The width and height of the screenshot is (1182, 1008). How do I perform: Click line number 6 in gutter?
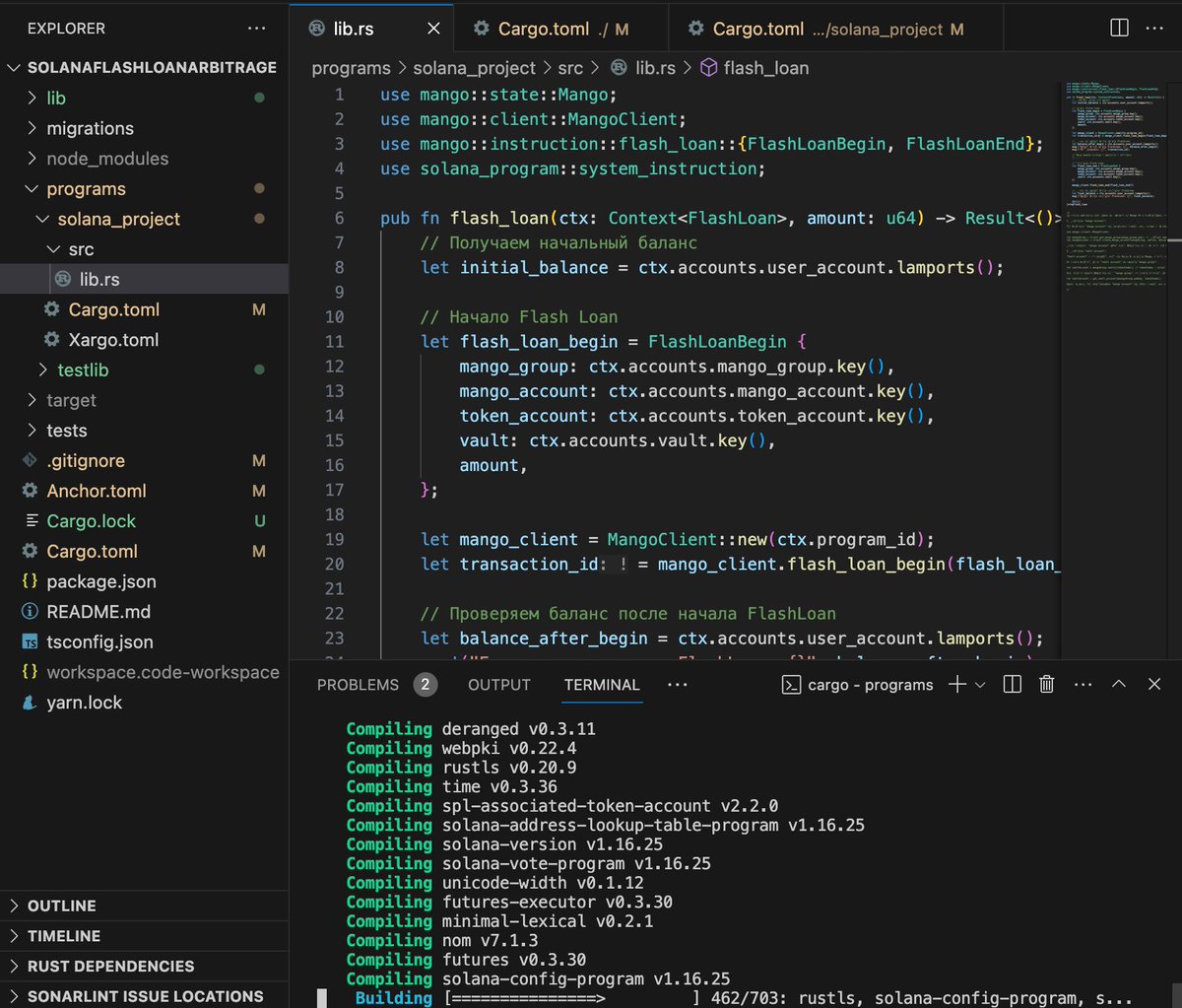pyautogui.click(x=339, y=218)
